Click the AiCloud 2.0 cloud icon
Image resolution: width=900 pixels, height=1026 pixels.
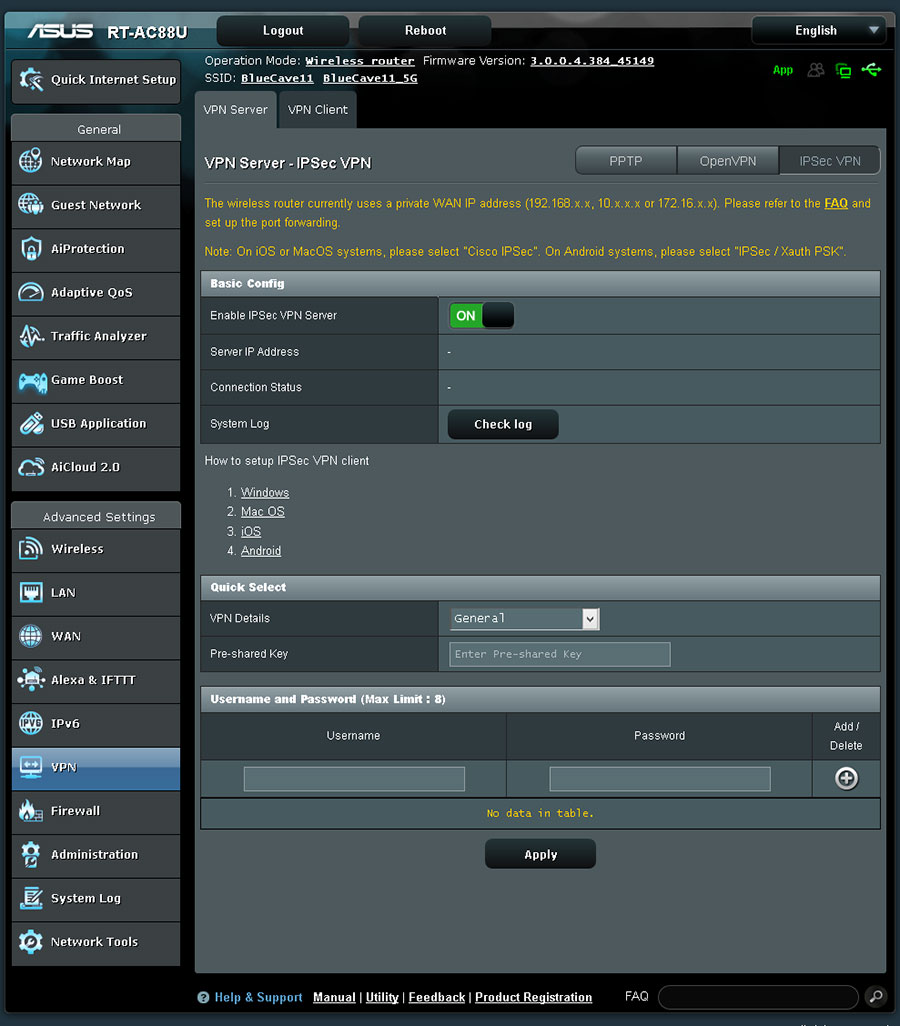(x=31, y=467)
